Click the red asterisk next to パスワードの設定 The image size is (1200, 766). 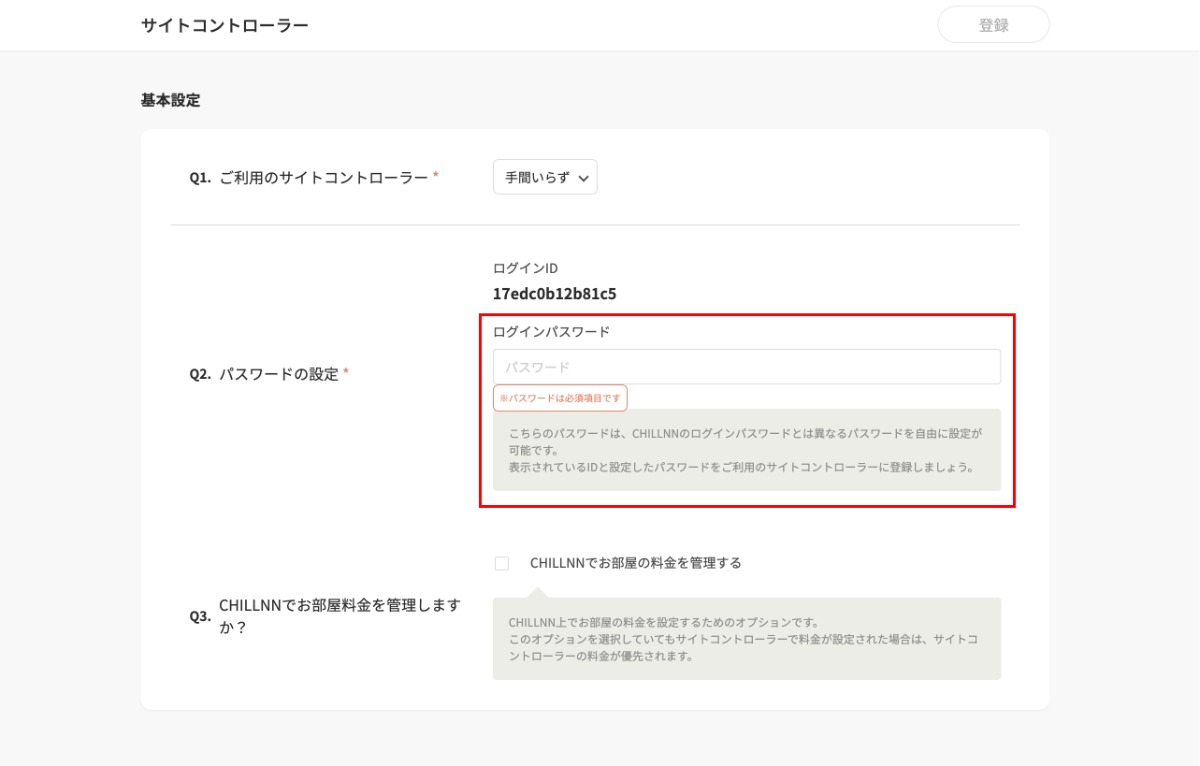(346, 373)
